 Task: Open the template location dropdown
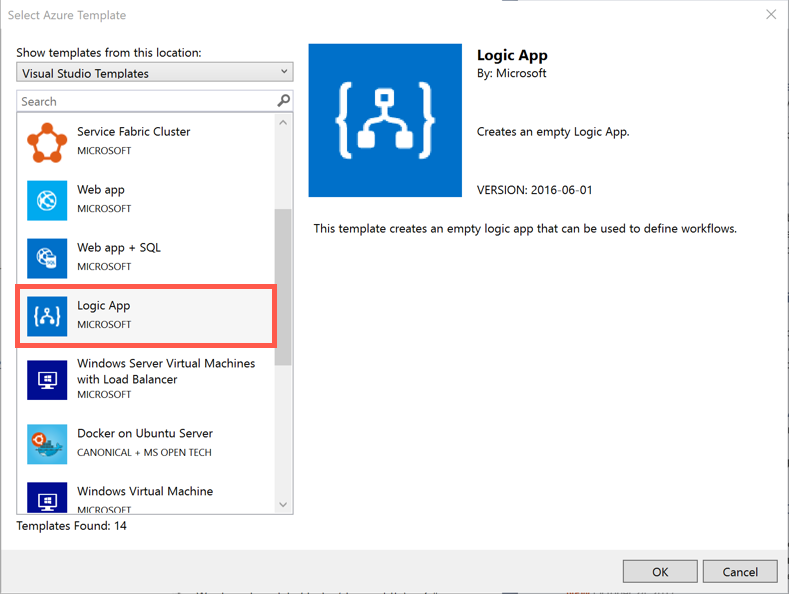coord(154,73)
